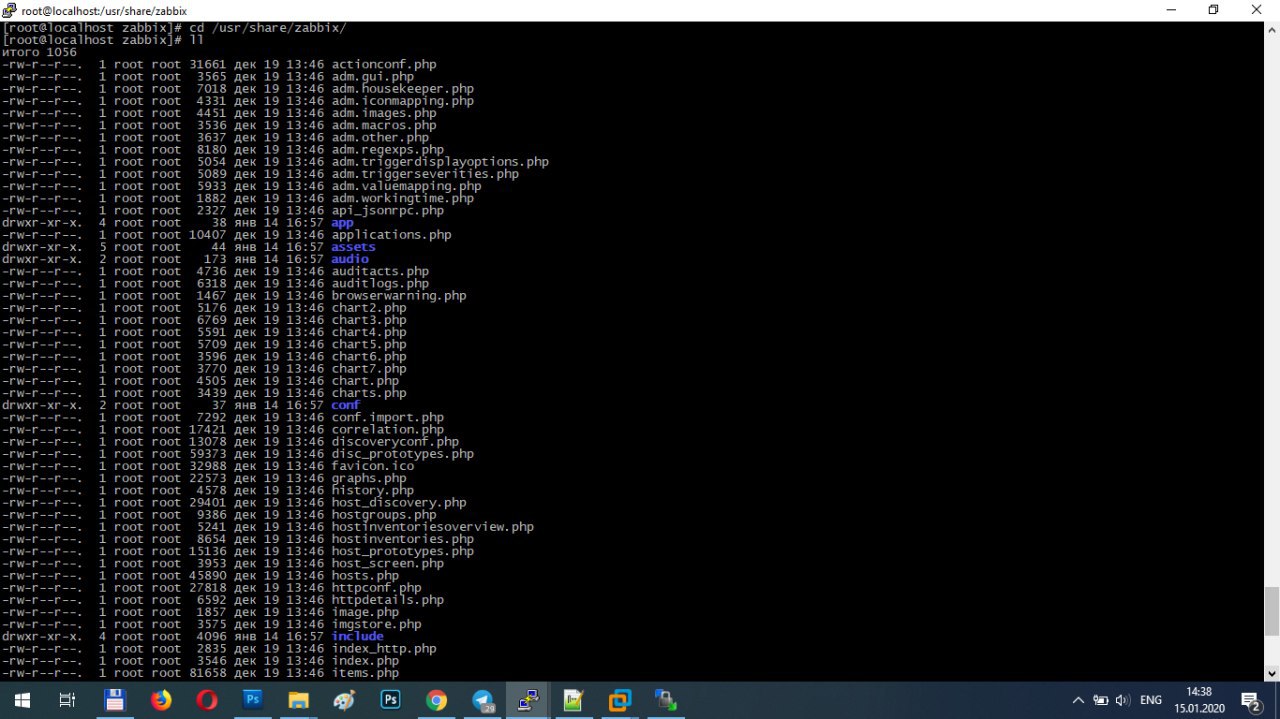This screenshot has height=719, width=1280.
Task: Open Task View from the taskbar
Action: pos(67,700)
